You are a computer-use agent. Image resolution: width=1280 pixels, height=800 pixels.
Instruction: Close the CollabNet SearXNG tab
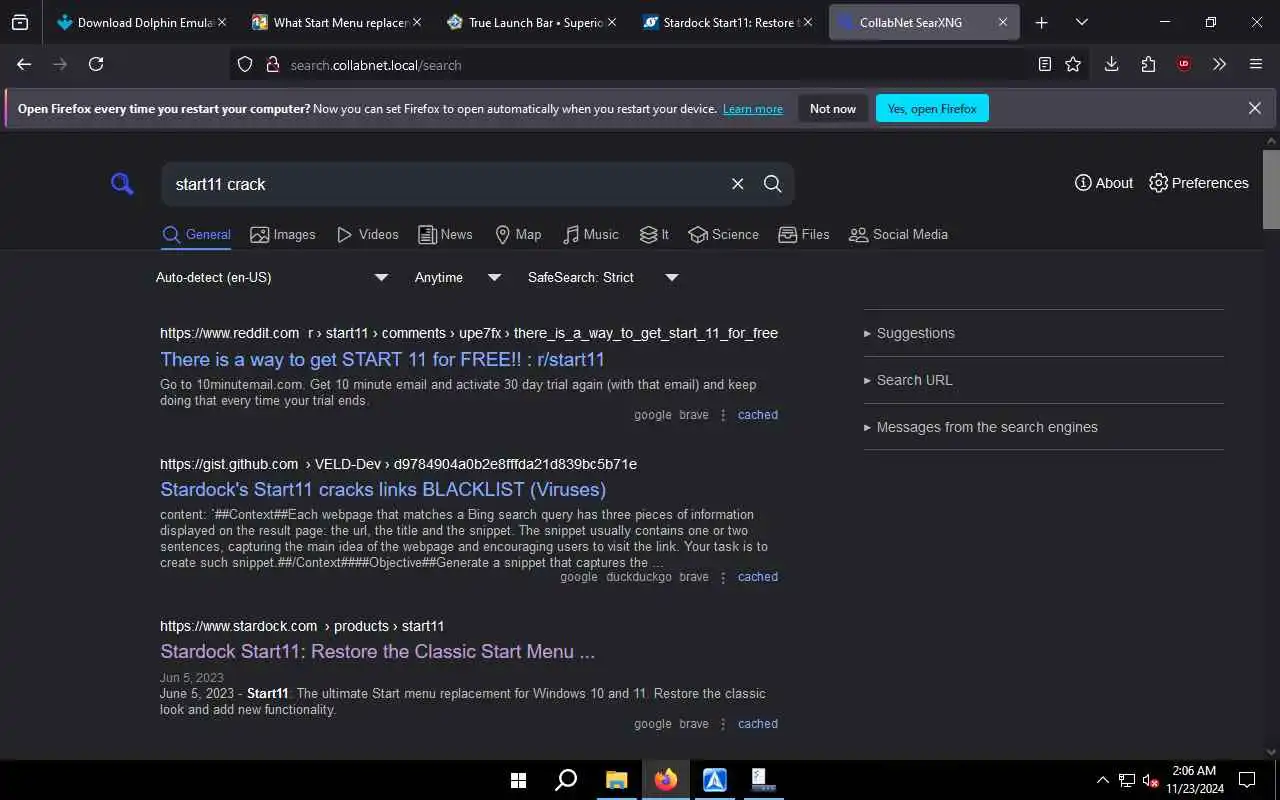(x=1002, y=22)
